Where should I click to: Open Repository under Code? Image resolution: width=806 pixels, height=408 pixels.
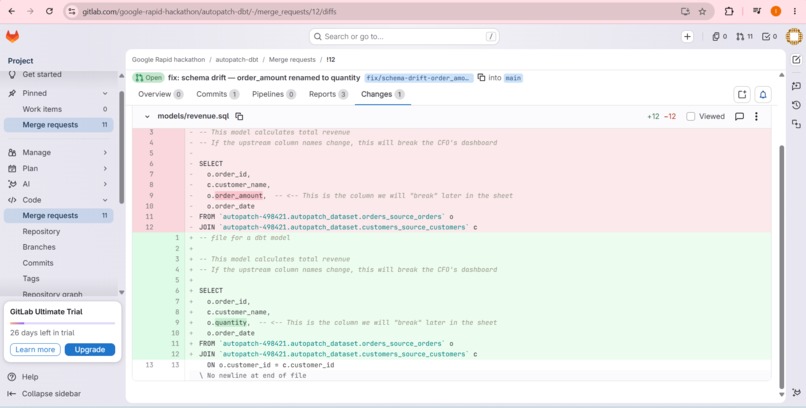(x=58, y=231)
